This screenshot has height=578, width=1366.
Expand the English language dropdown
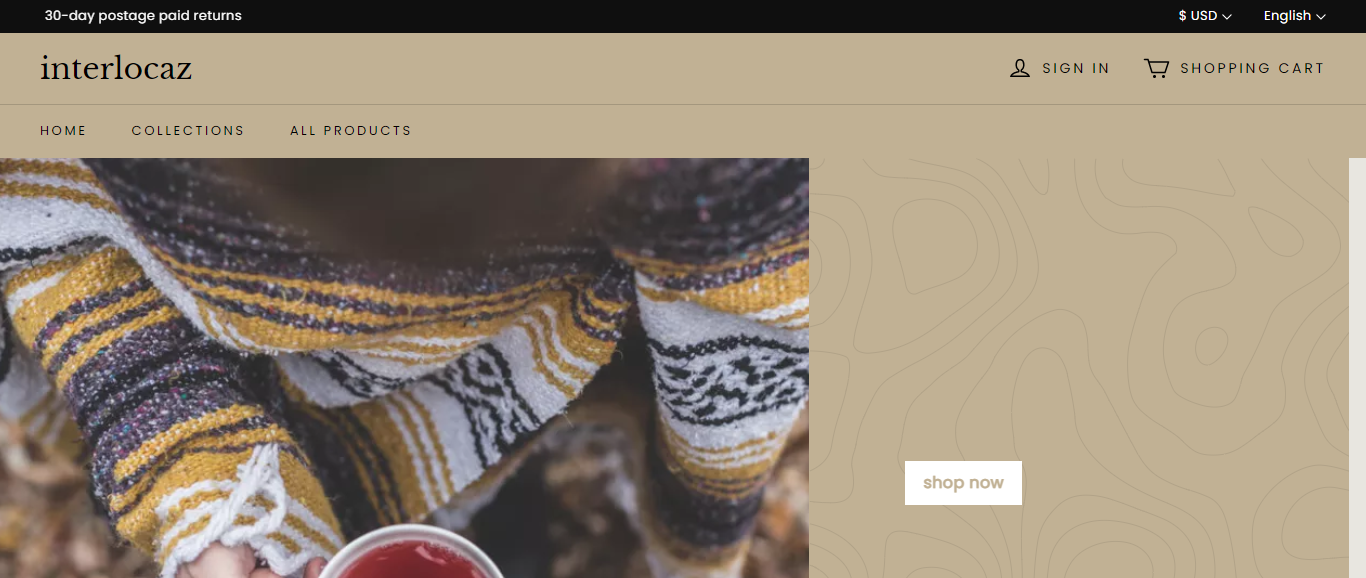(x=1294, y=16)
